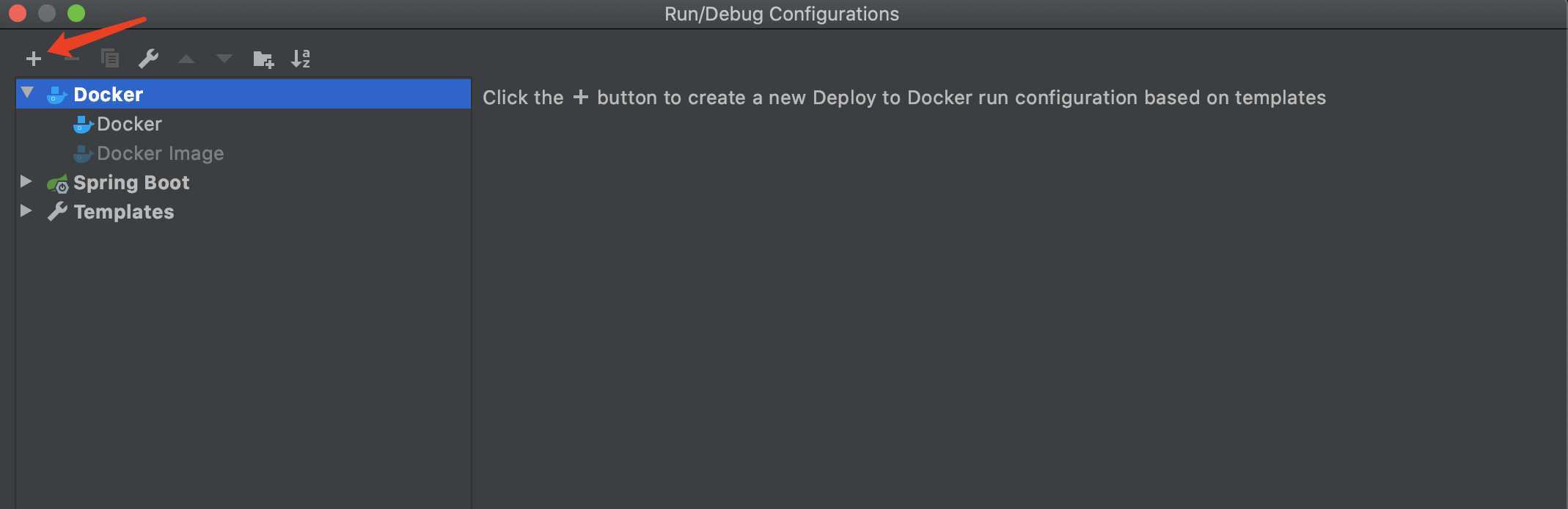Select the Docker Image configuration item
The image size is (1568, 509).
(148, 153)
